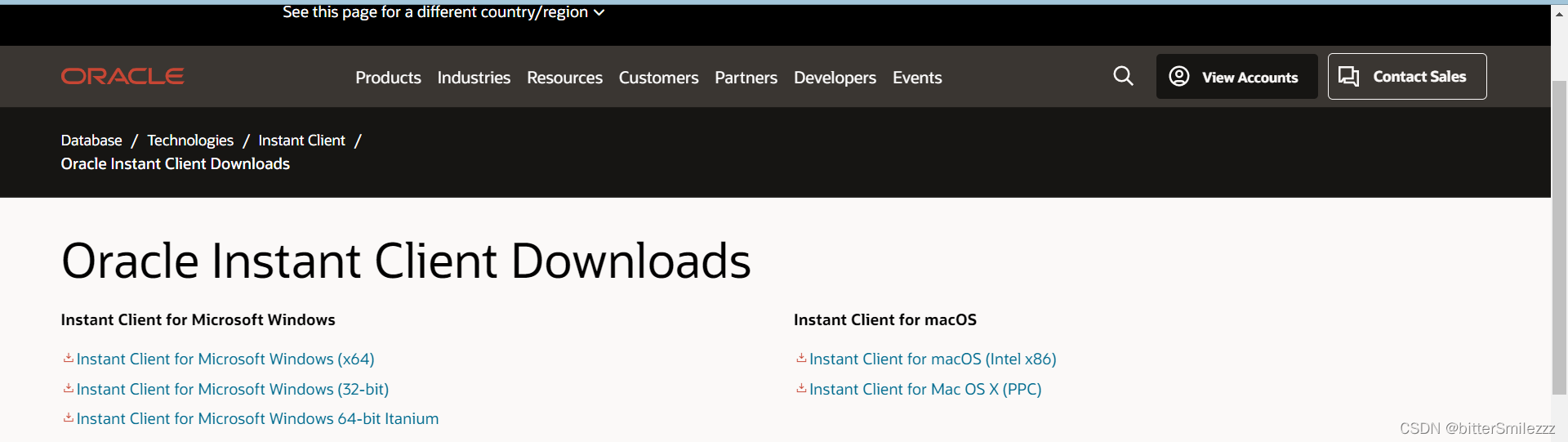Open the Events menu
The image size is (1568, 442).
coord(917,78)
